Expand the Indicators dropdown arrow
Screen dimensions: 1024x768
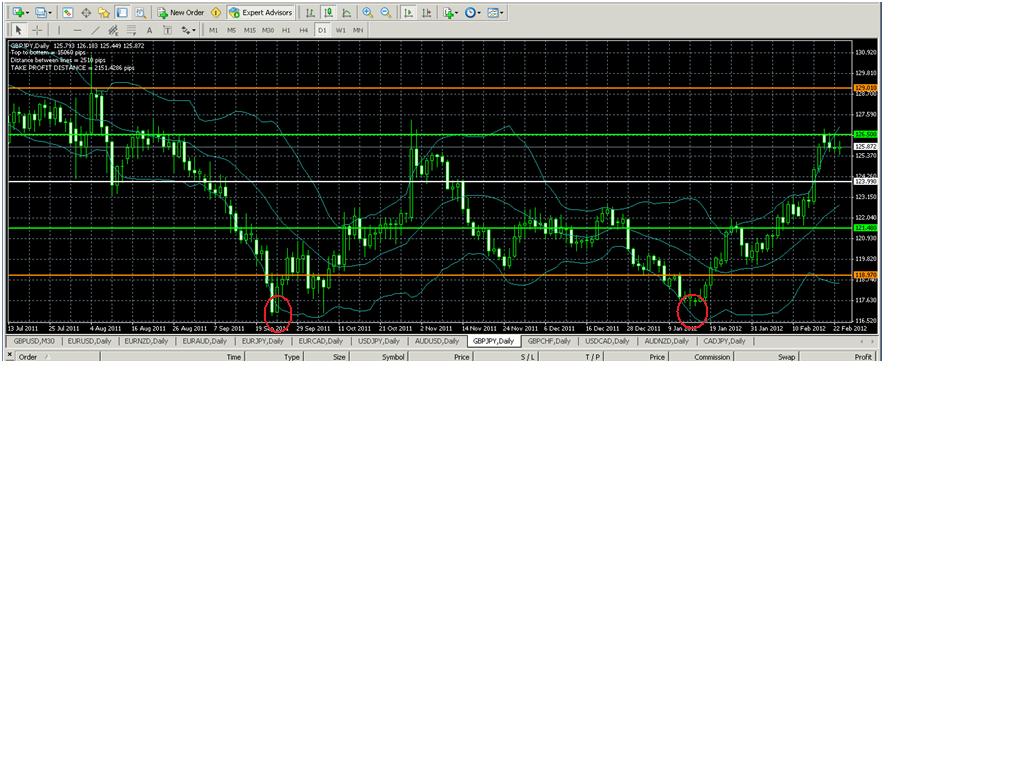(456, 13)
